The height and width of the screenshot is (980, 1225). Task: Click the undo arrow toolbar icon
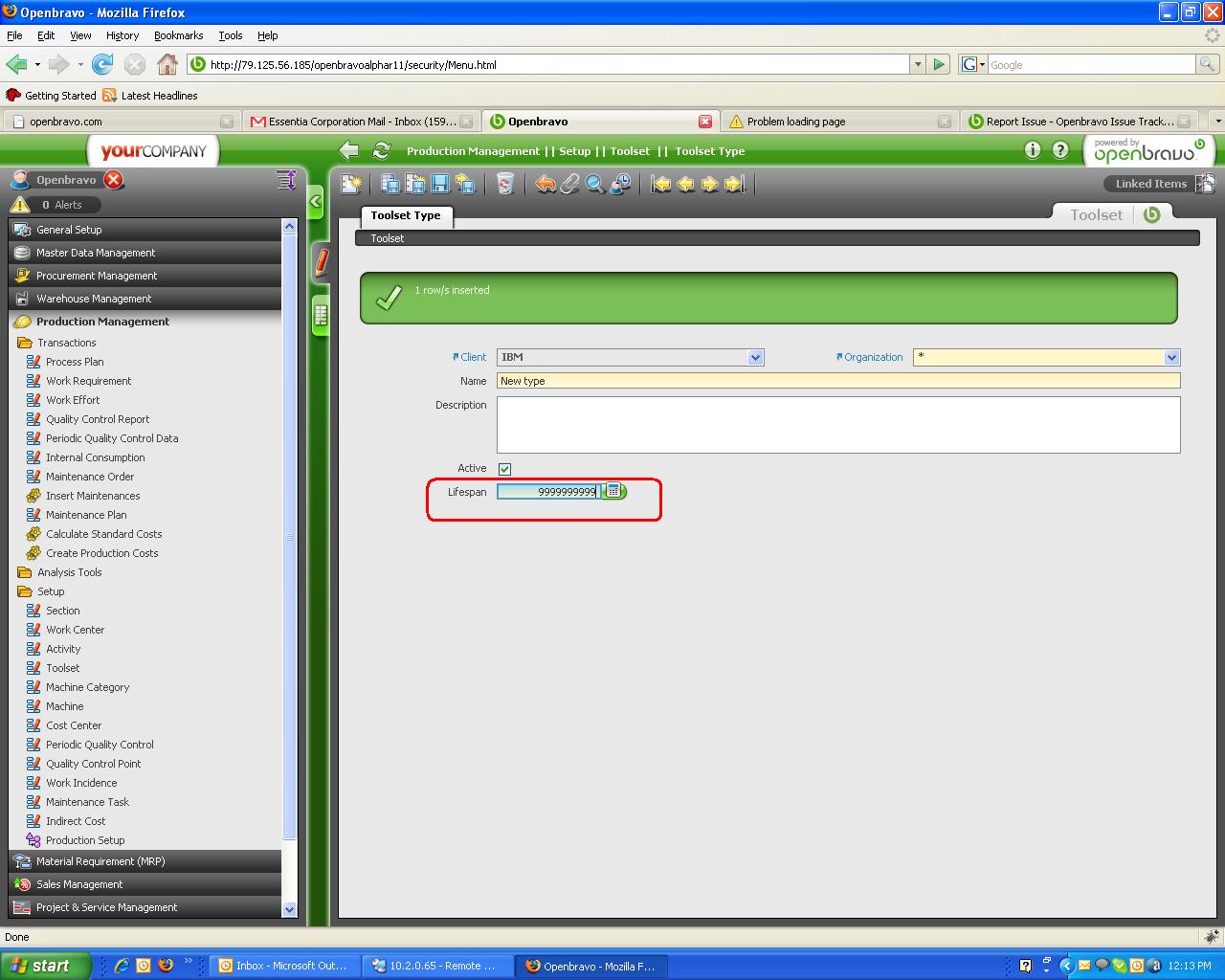pyautogui.click(x=546, y=183)
